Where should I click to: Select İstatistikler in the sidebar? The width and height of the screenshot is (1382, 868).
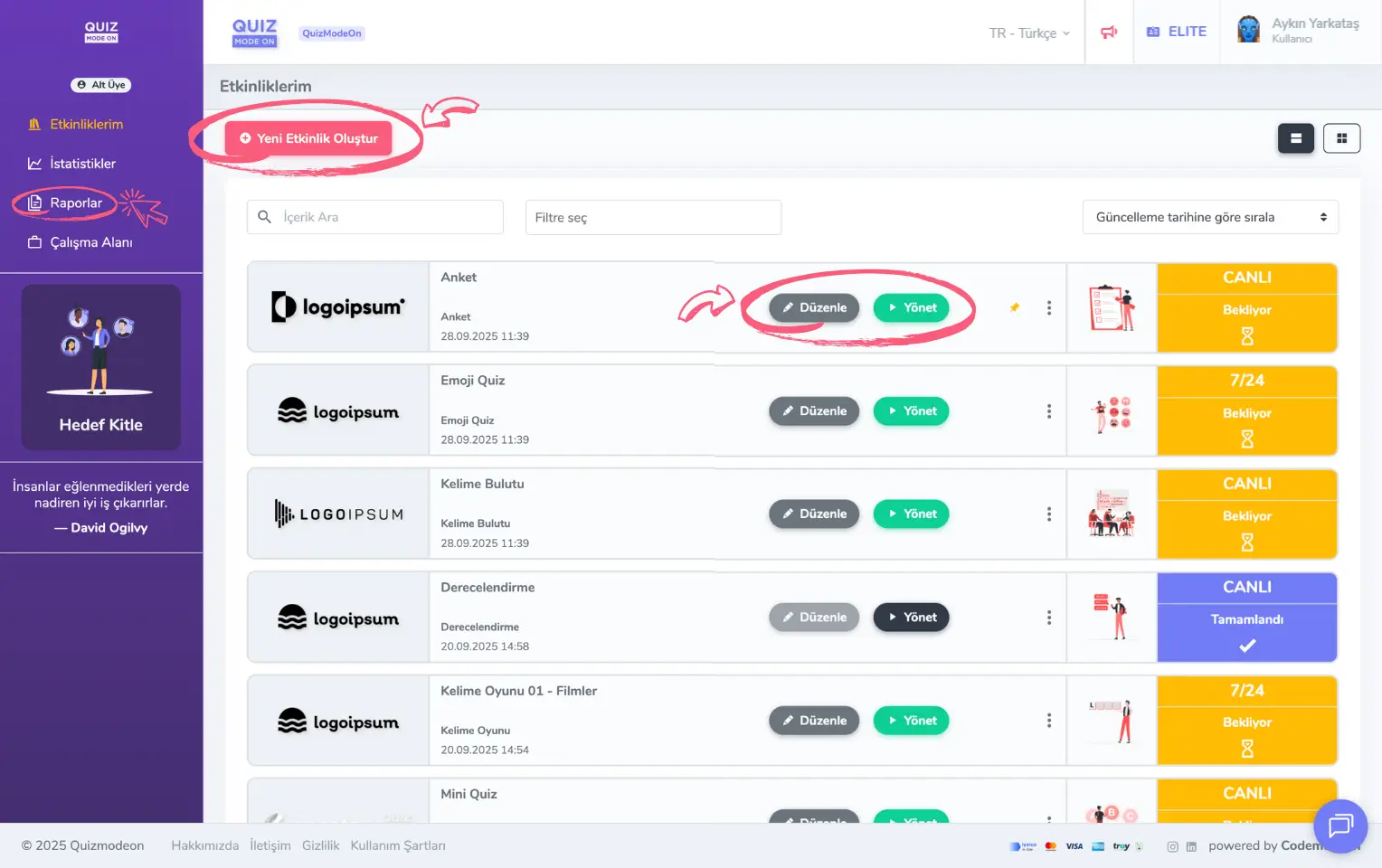(33, 164)
